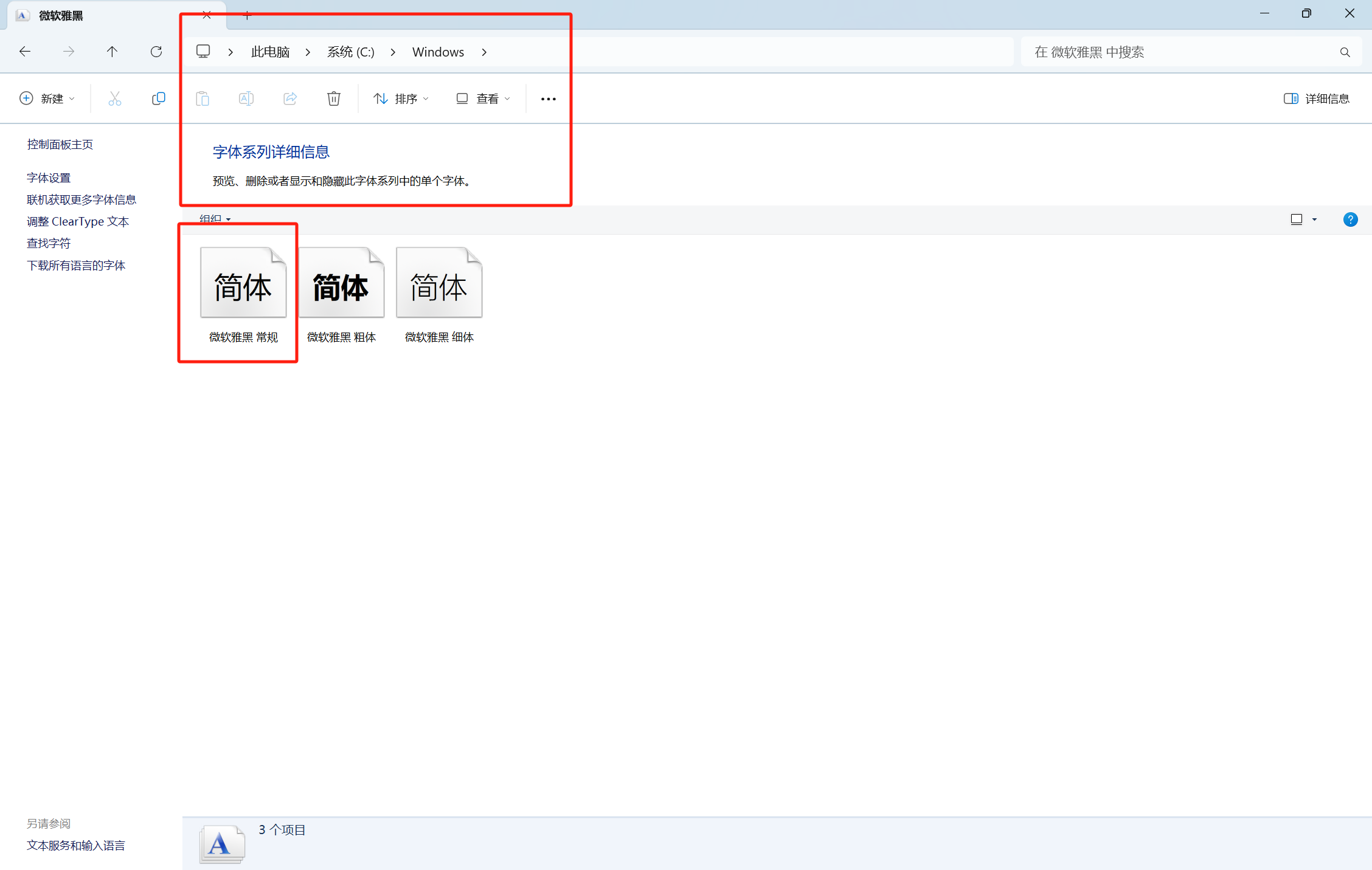
Task: Click the paste clipboard icon
Action: (203, 98)
